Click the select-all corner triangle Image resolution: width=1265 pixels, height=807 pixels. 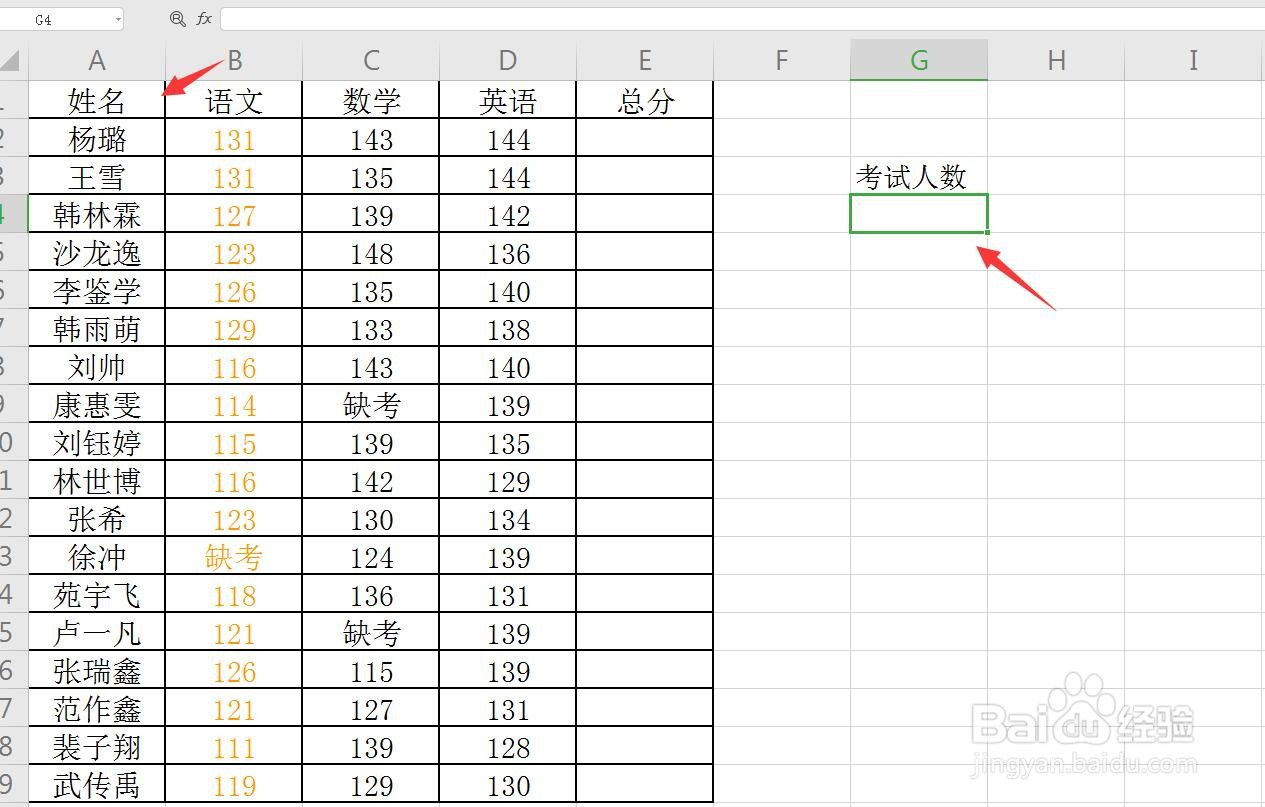(x=10, y=61)
